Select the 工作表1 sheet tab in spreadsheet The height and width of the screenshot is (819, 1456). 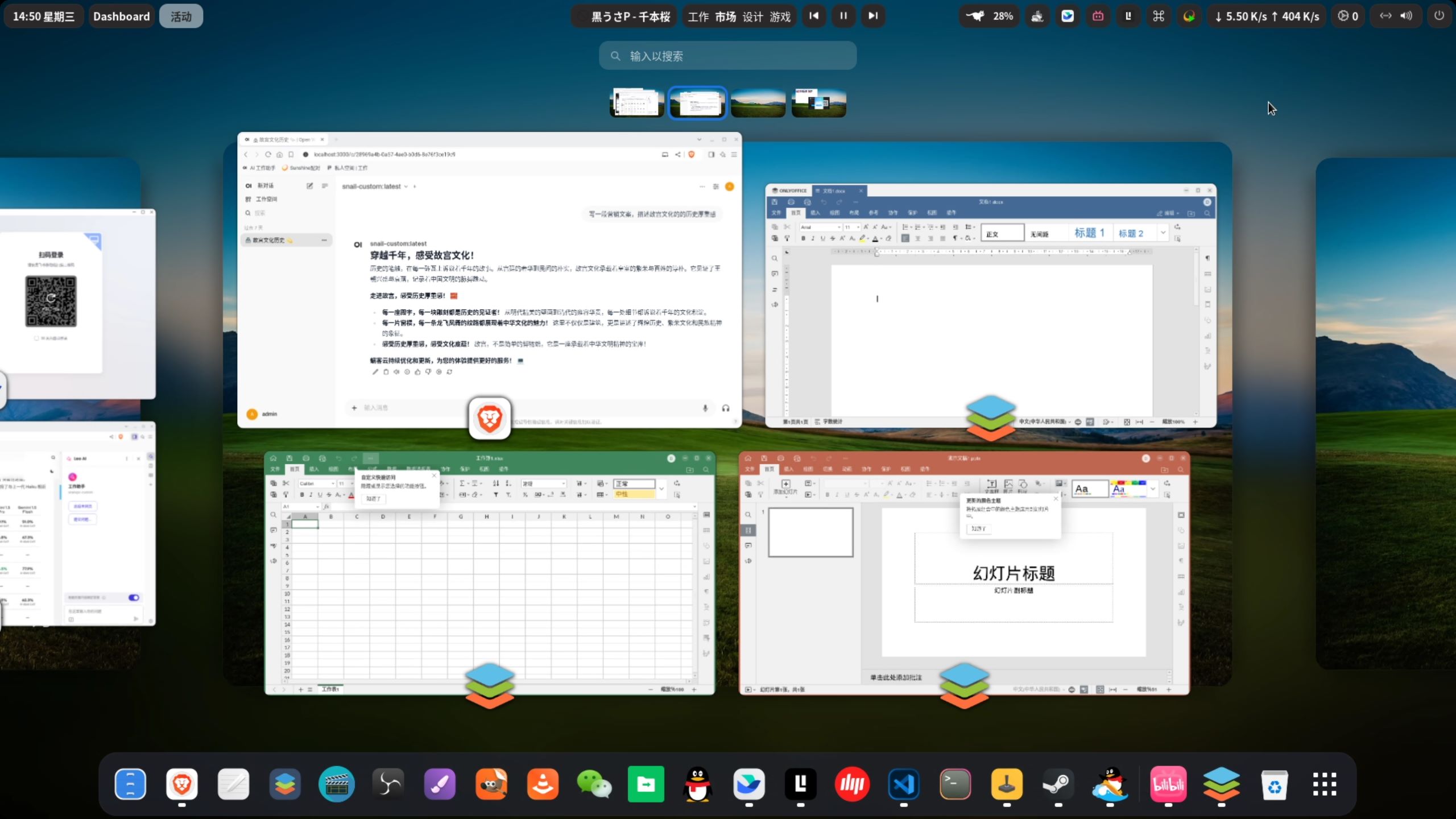click(x=330, y=689)
